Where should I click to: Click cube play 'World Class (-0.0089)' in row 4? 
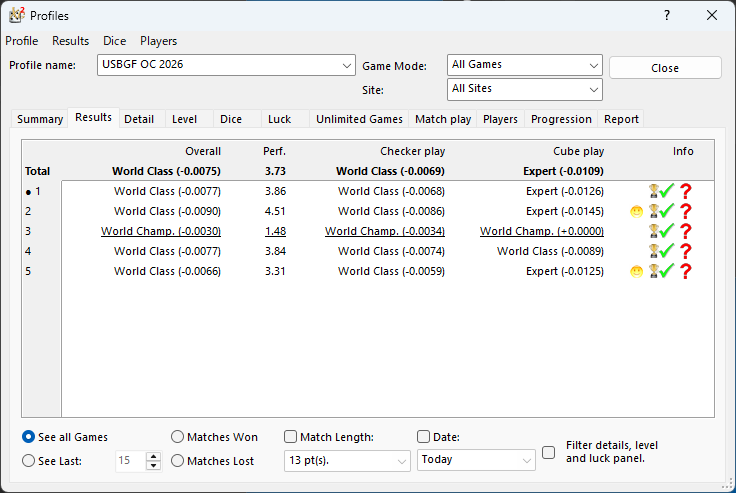(550, 251)
